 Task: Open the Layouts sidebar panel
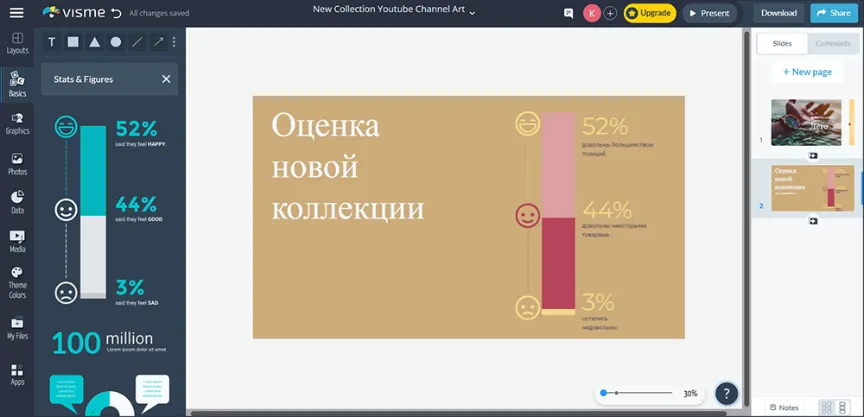17,43
